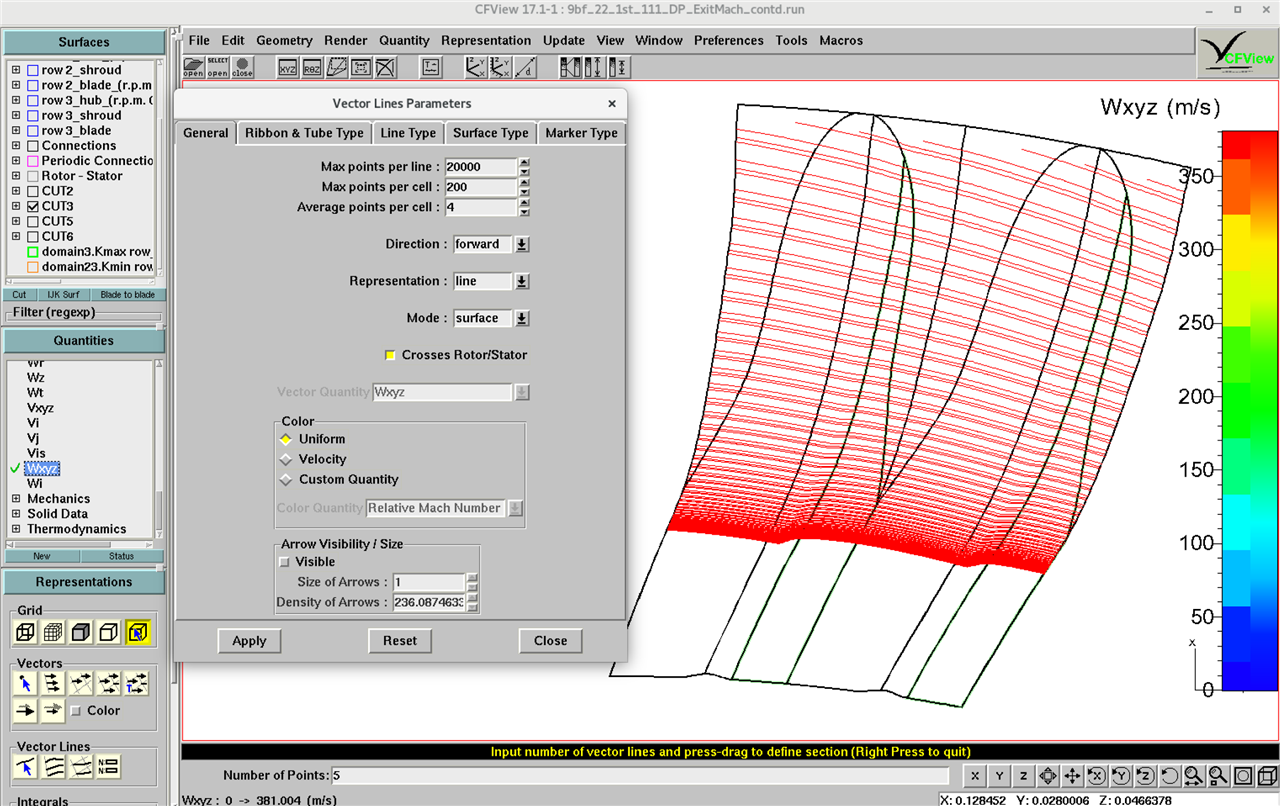
Task: Expand the Thermodynamics quantity group
Action: (x=16, y=529)
